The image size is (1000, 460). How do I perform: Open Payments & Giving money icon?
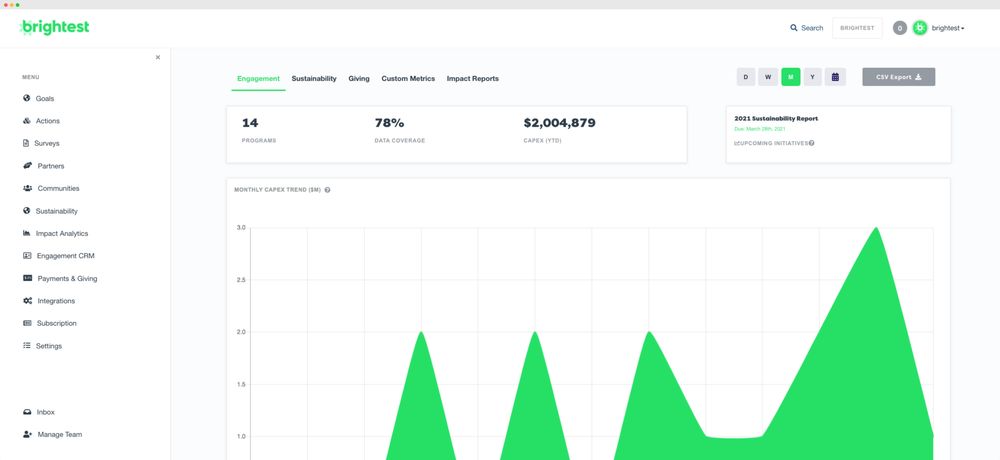point(27,278)
